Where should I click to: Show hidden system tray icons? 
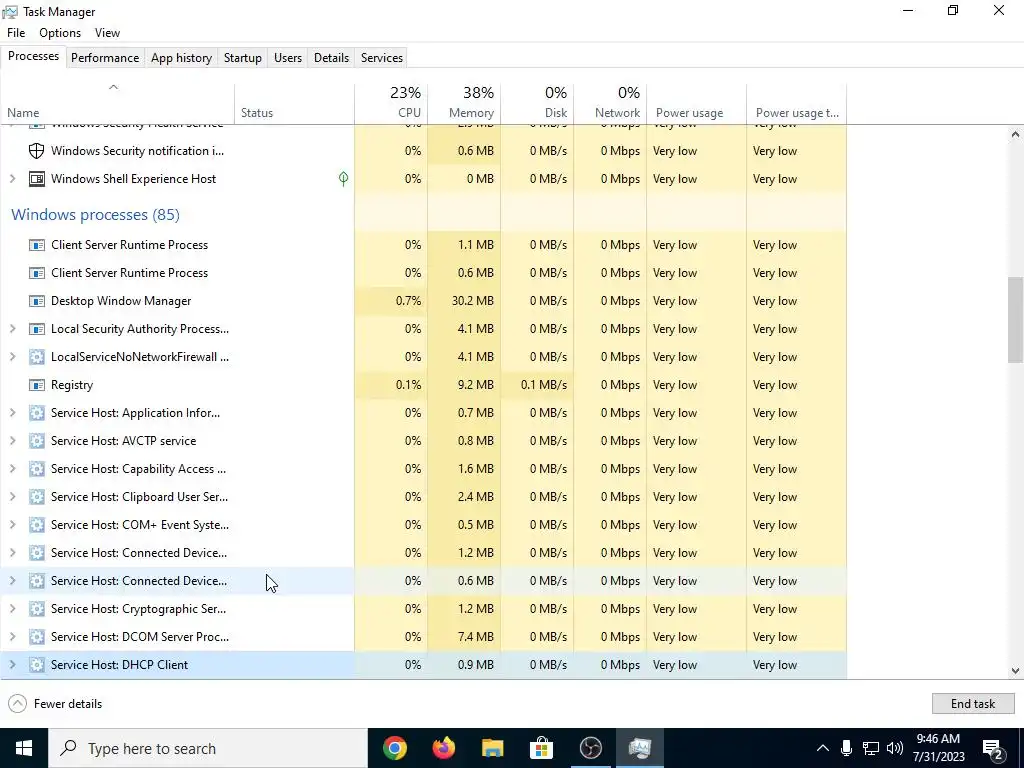click(823, 748)
